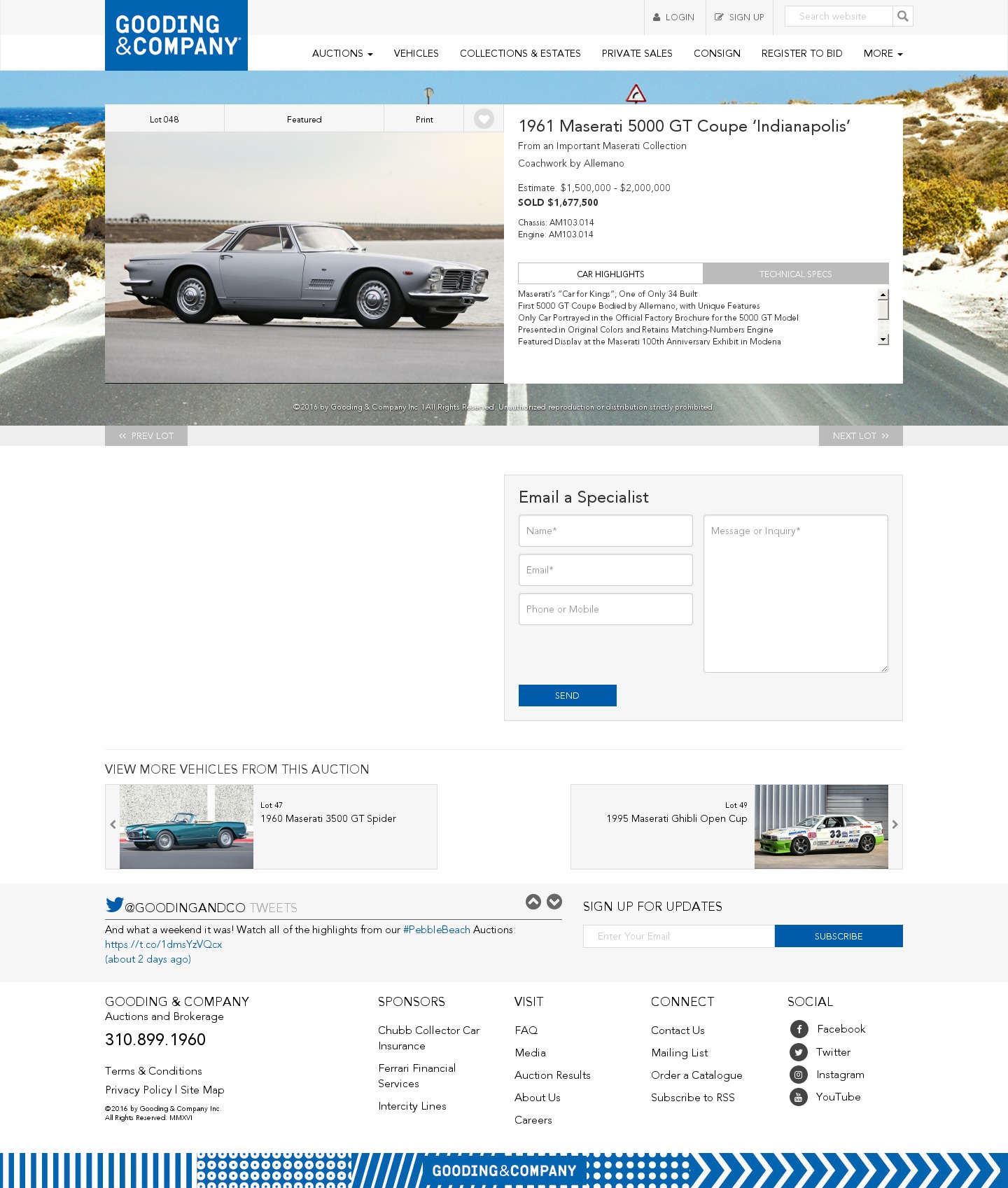This screenshot has width=1008, height=1188.
Task: Open the Auction Results link
Action: pyautogui.click(x=552, y=1075)
